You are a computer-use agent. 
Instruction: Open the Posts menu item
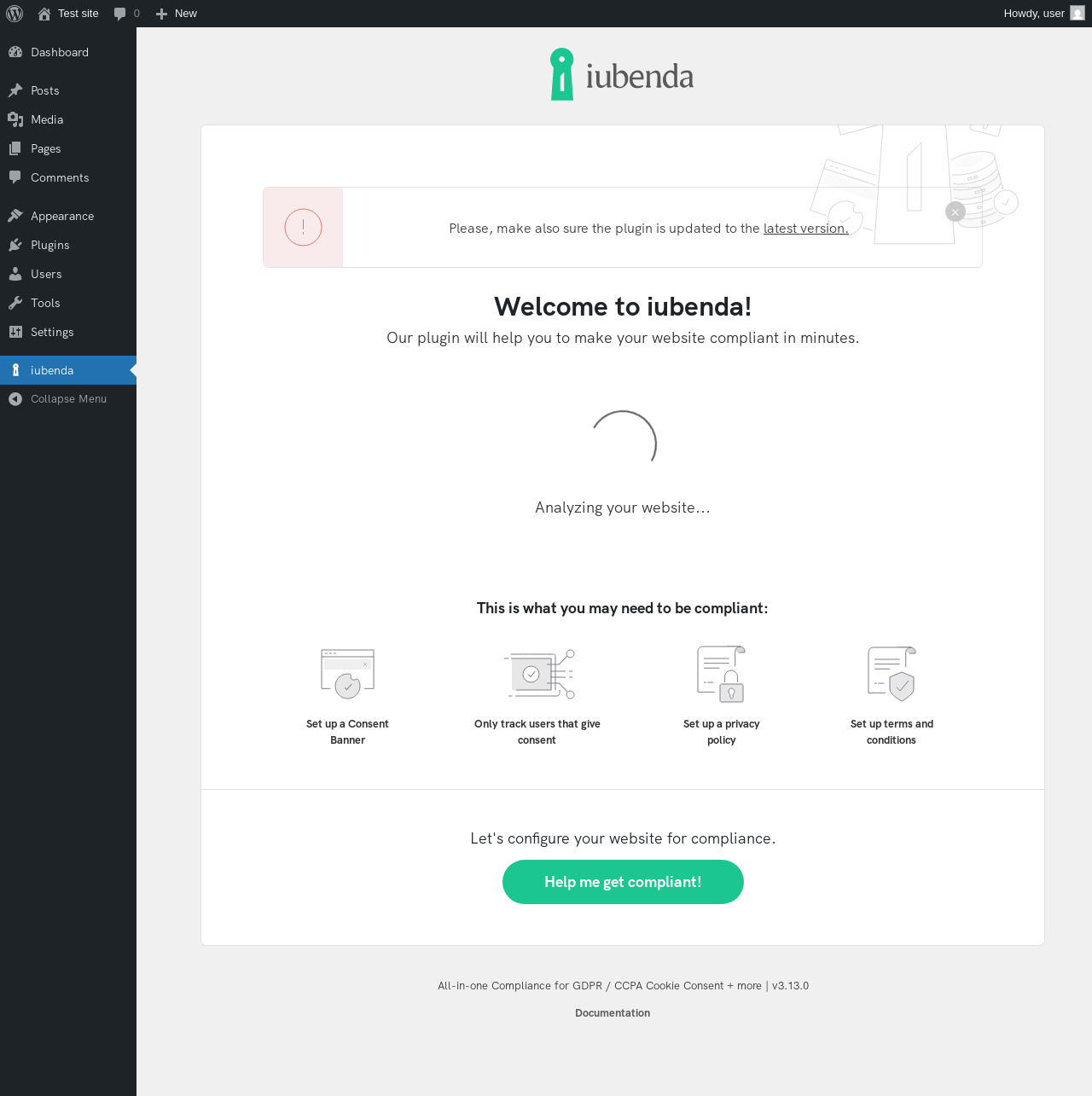pyautogui.click(x=68, y=90)
